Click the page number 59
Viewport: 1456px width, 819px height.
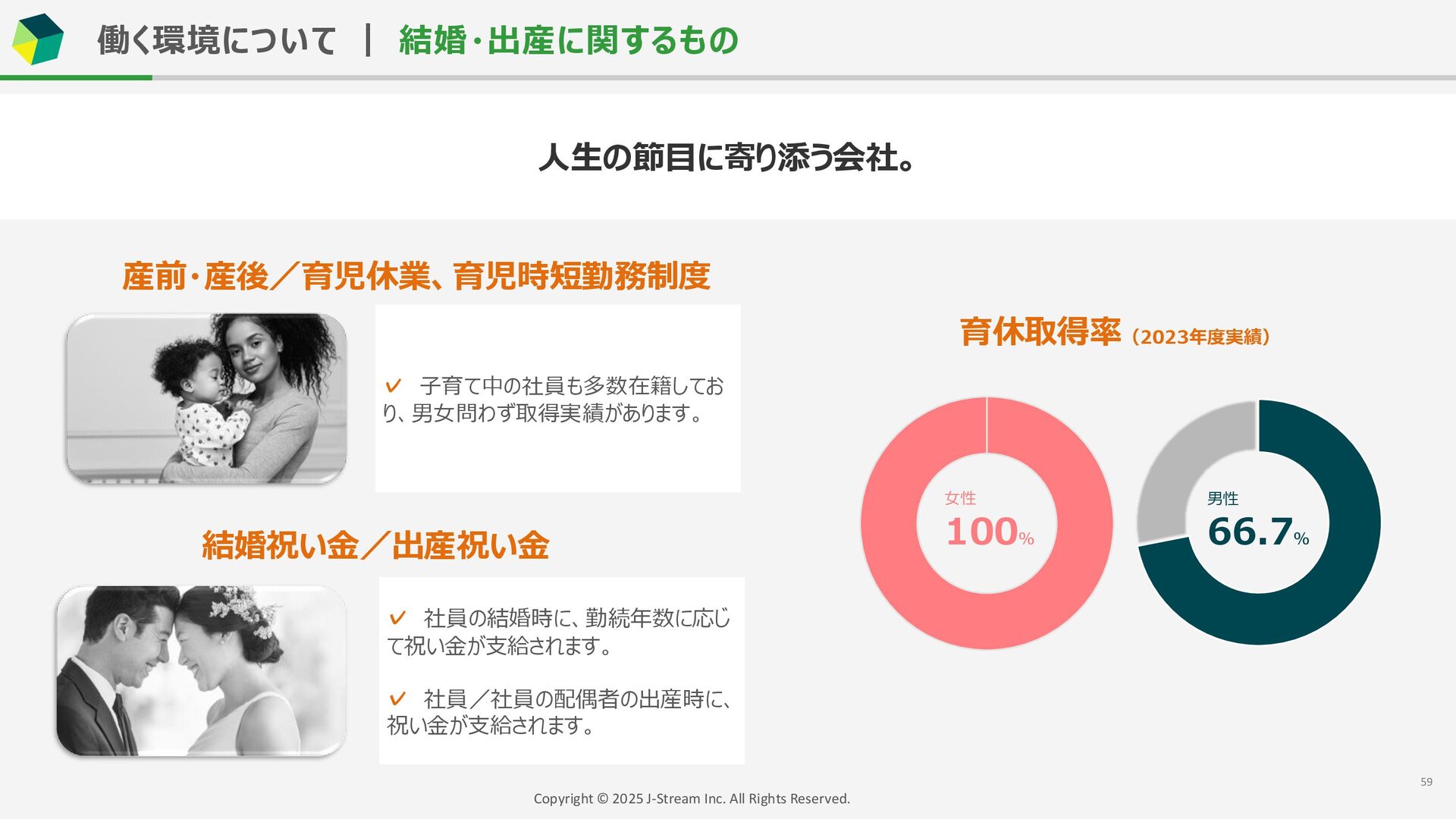click(1426, 782)
